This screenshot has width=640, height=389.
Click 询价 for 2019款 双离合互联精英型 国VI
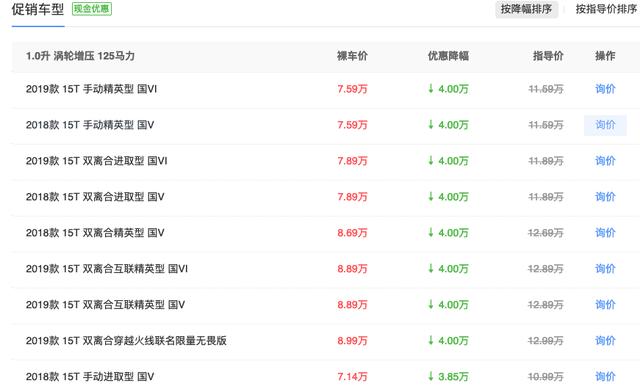click(605, 269)
